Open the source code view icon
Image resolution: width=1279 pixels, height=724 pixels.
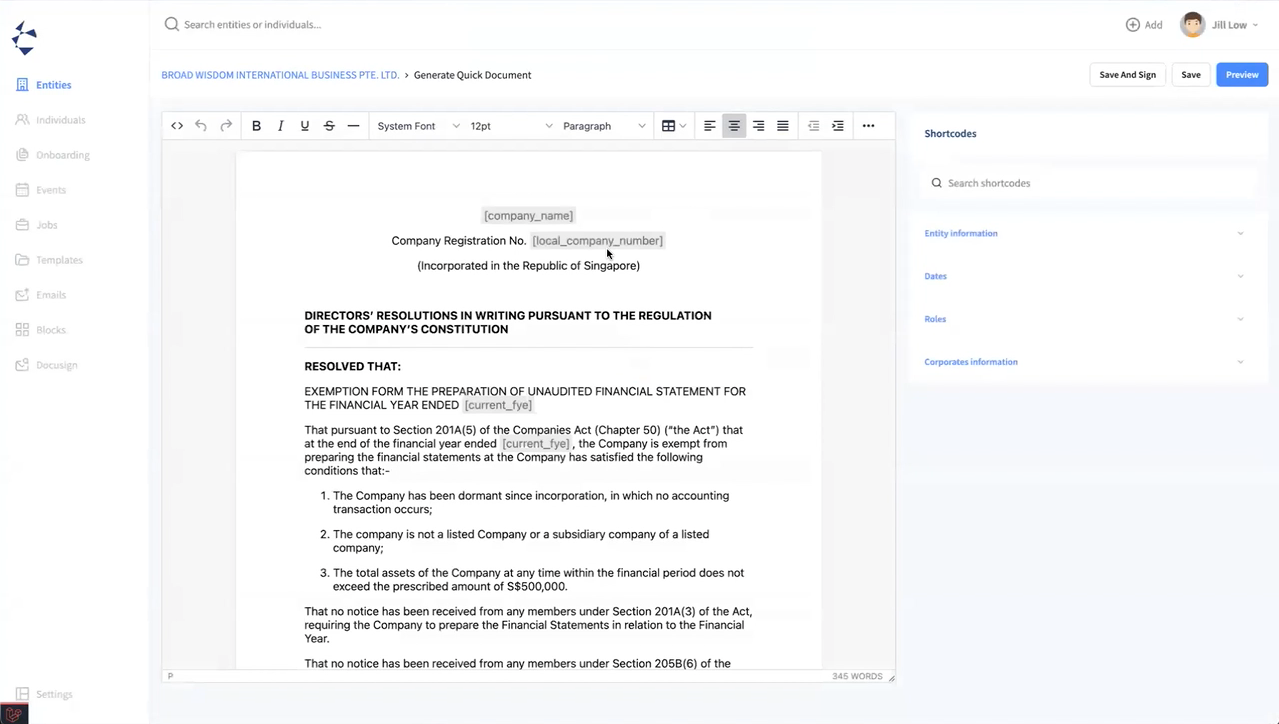pos(177,126)
